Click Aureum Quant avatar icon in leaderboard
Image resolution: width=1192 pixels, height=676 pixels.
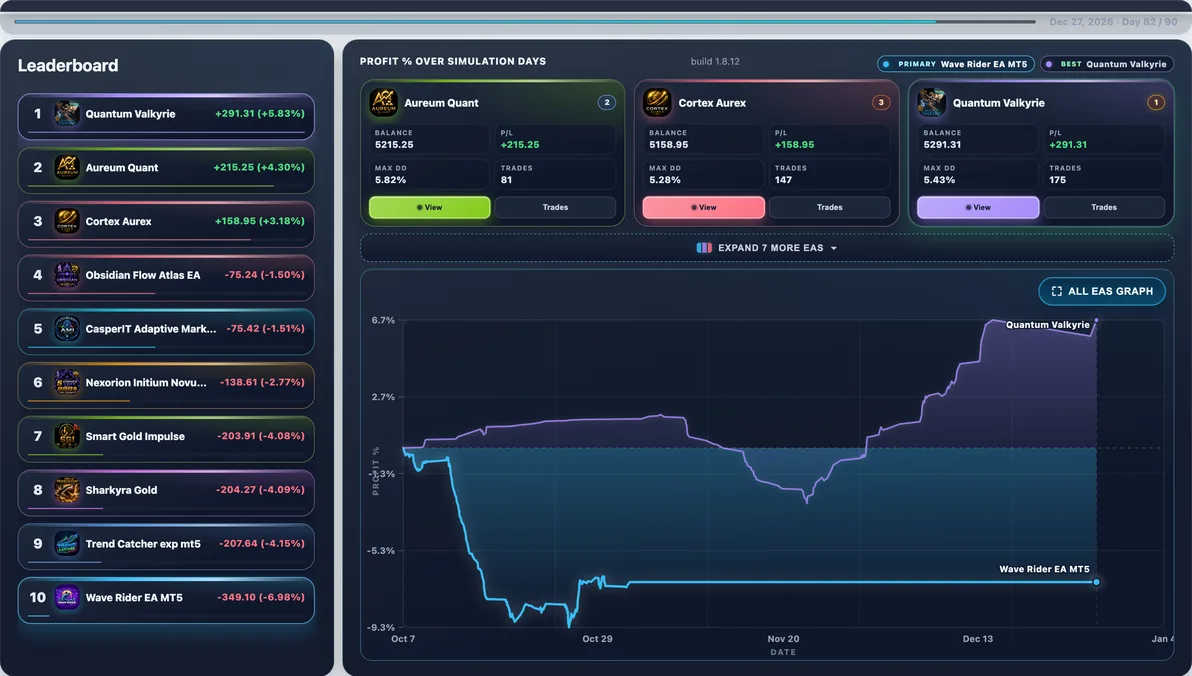tap(67, 167)
